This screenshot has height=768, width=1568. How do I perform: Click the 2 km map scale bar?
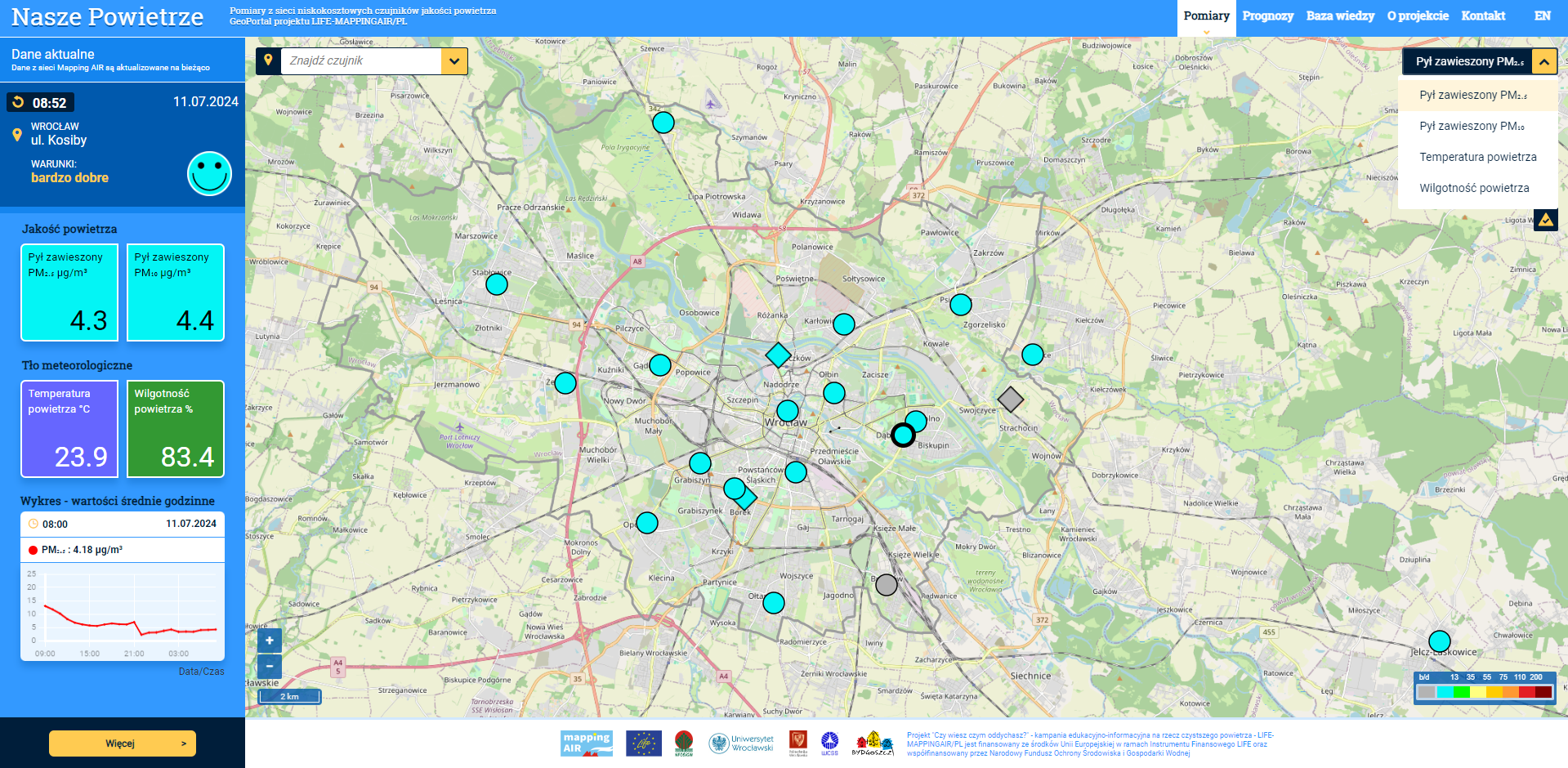pyautogui.click(x=290, y=696)
